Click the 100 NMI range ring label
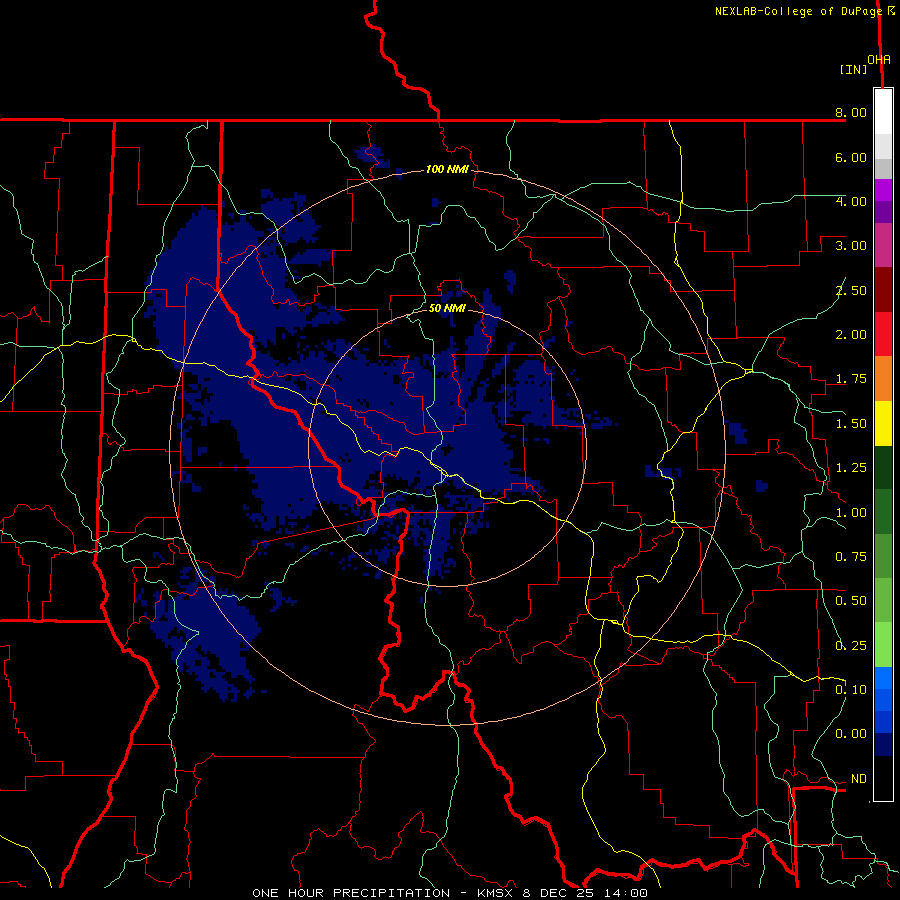The width and height of the screenshot is (900, 900). (447, 169)
